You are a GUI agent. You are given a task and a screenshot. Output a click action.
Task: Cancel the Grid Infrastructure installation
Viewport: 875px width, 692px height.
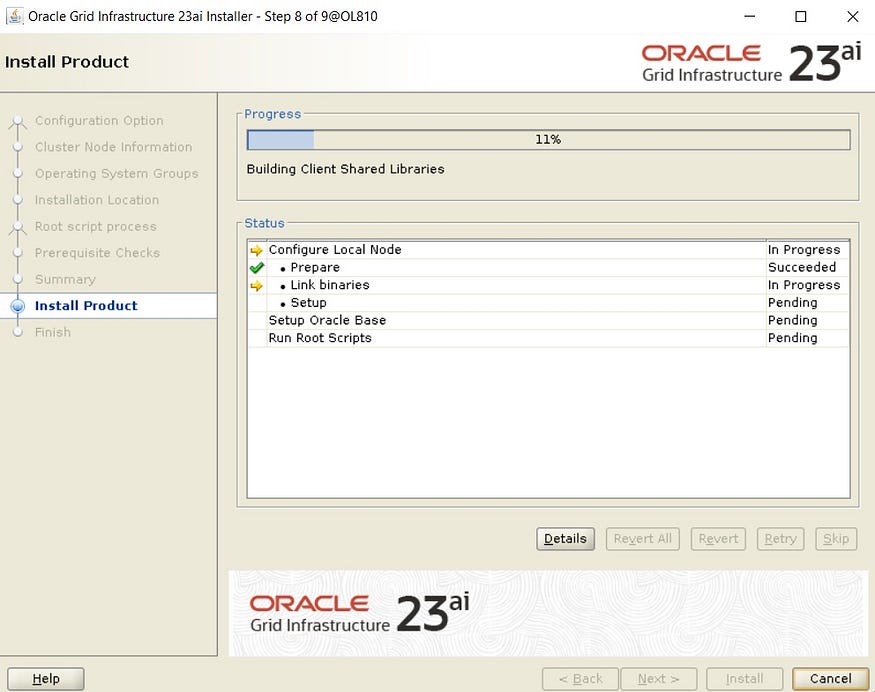(x=830, y=679)
